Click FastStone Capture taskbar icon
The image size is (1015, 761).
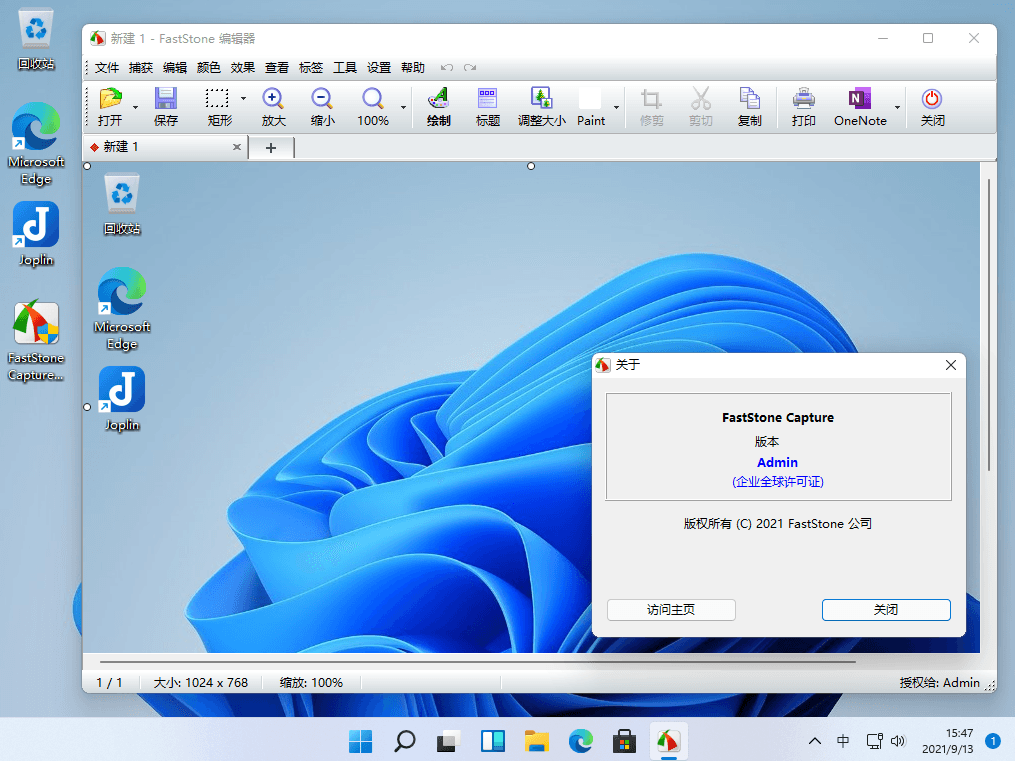point(668,741)
